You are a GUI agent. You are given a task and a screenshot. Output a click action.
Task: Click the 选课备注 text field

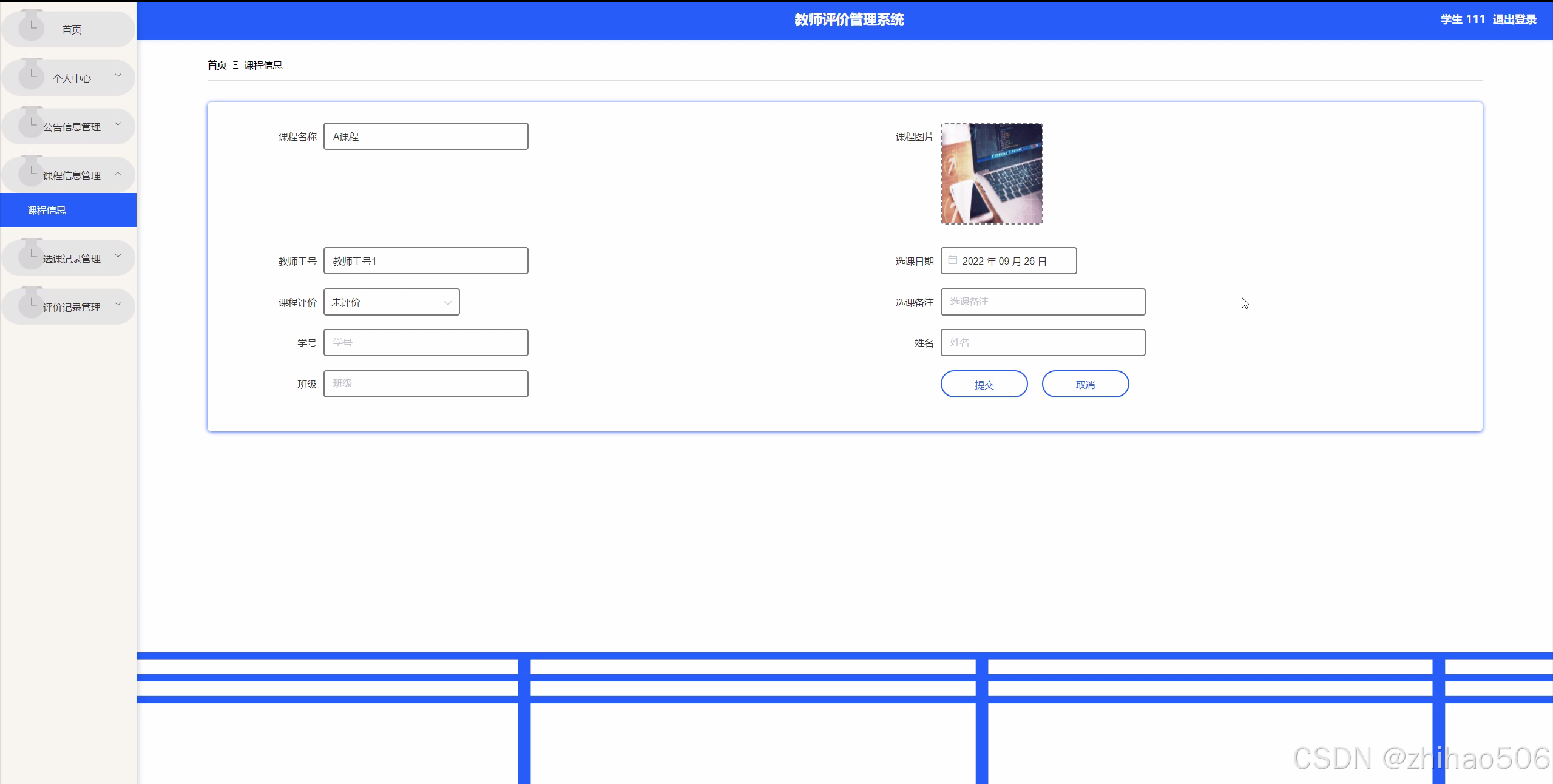(1043, 302)
